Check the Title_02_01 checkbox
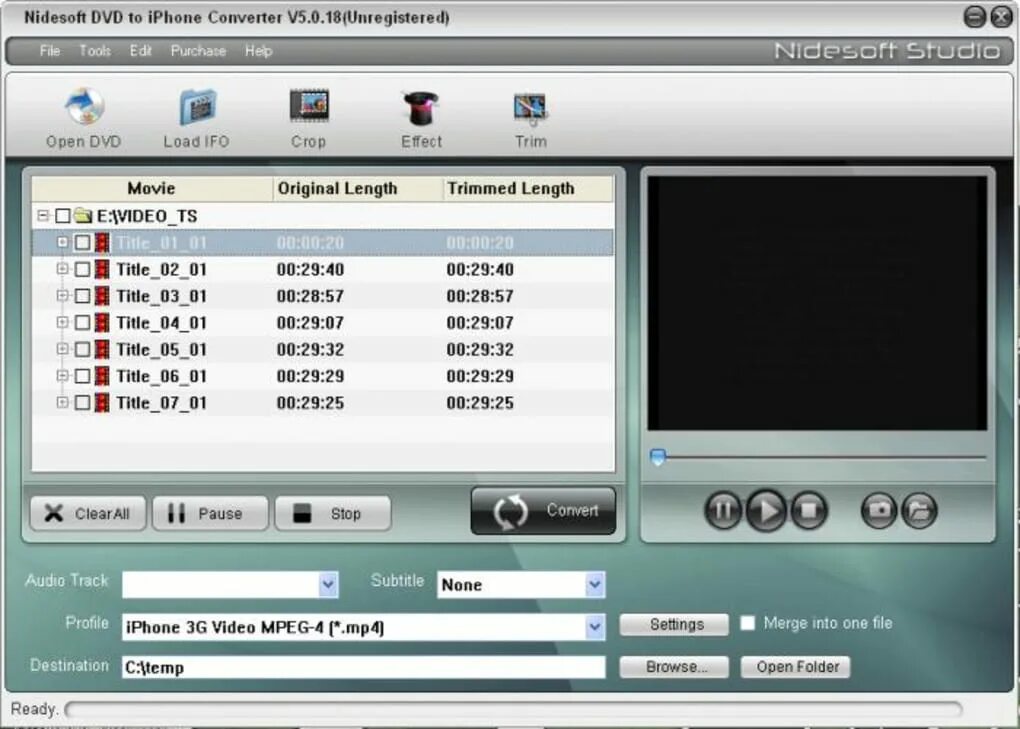The image size is (1020, 729). click(82, 269)
